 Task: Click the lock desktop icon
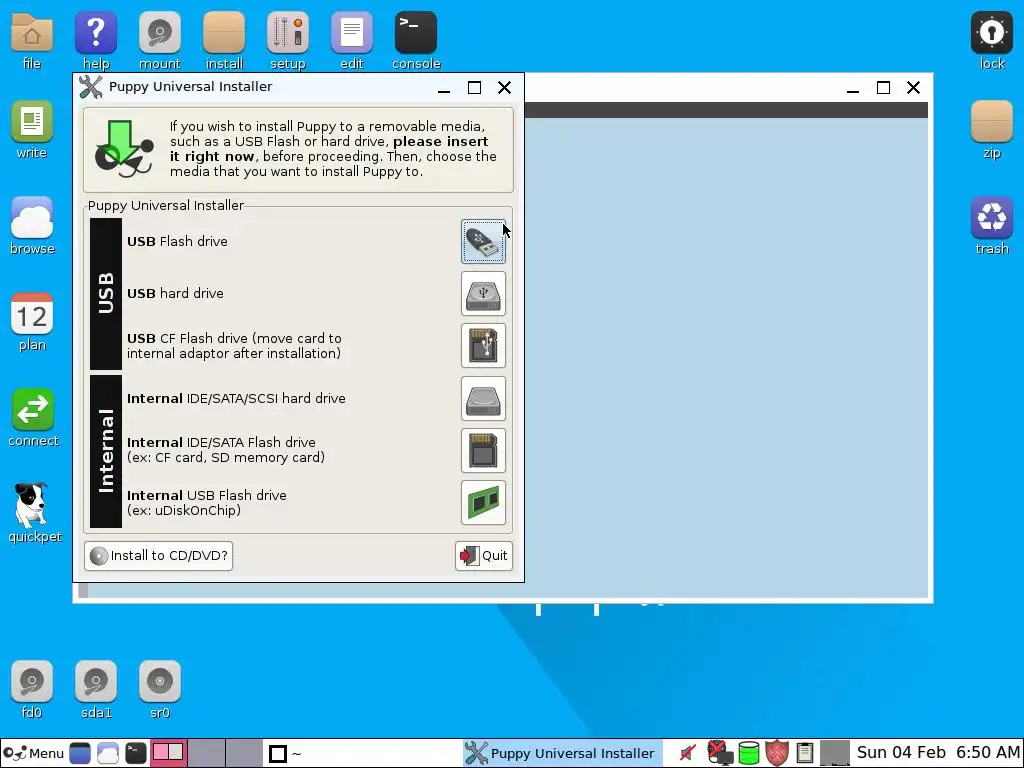pos(991,40)
